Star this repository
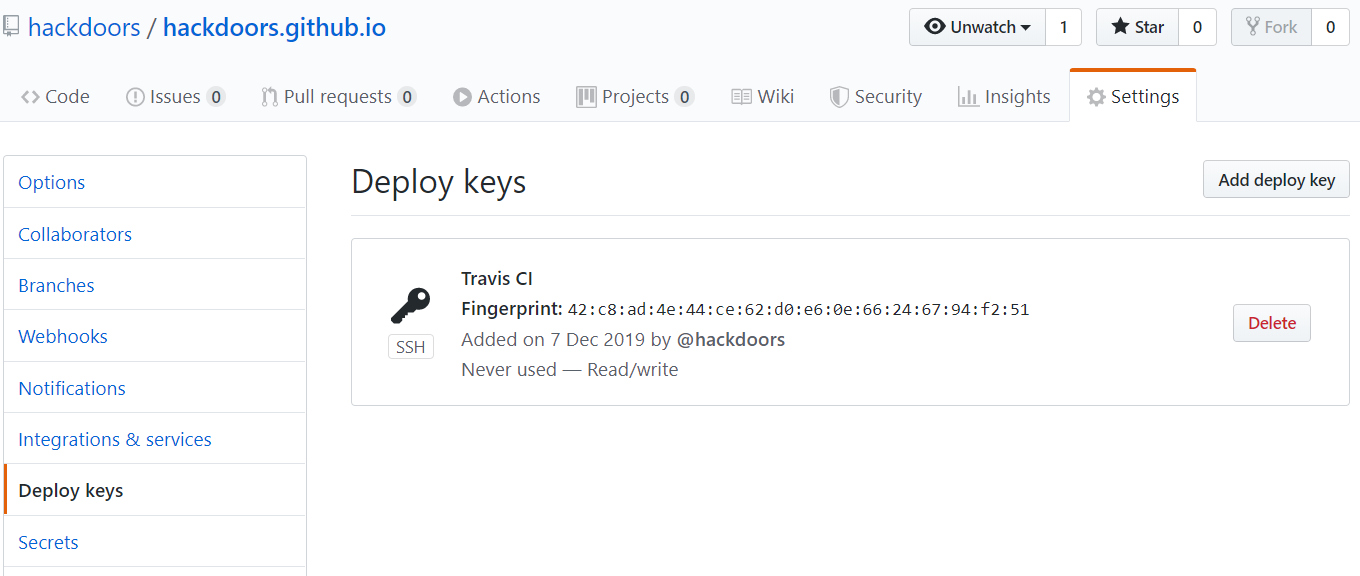The width and height of the screenshot is (1360, 576). 1137,27
